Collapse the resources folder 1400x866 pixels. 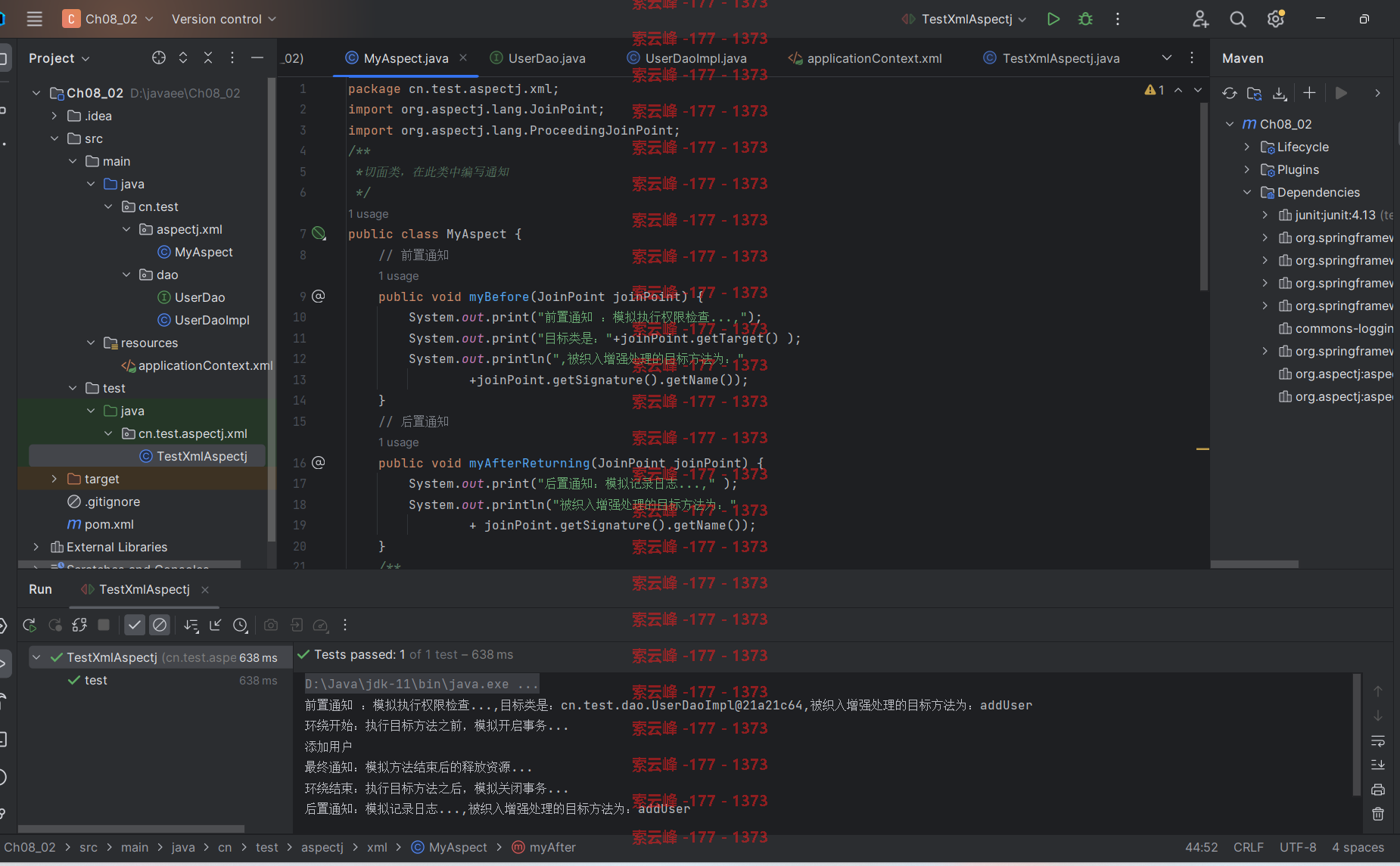click(x=91, y=343)
